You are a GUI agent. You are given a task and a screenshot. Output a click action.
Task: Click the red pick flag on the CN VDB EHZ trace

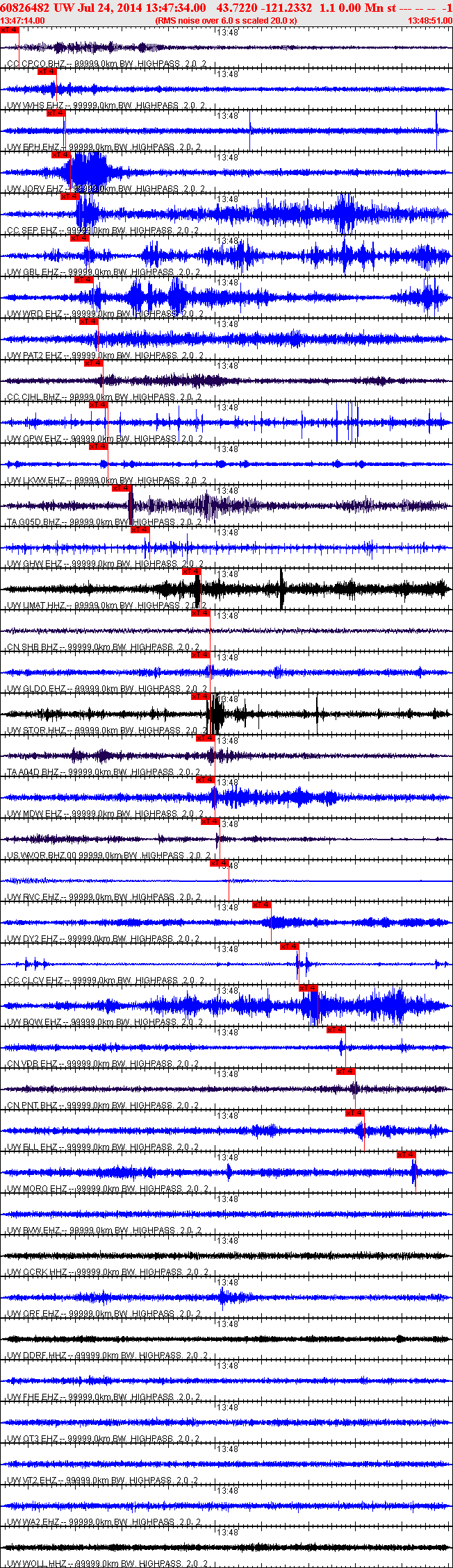(x=336, y=1030)
